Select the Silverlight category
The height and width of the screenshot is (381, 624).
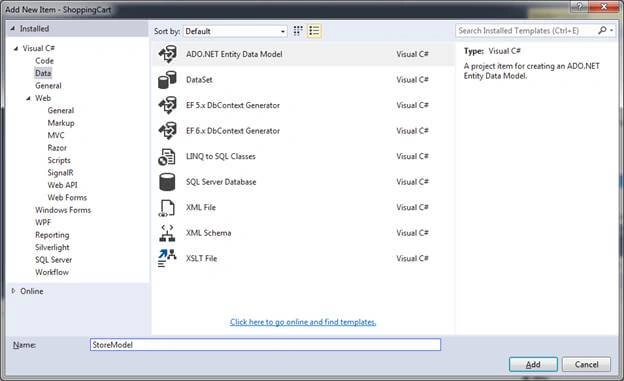coord(52,247)
